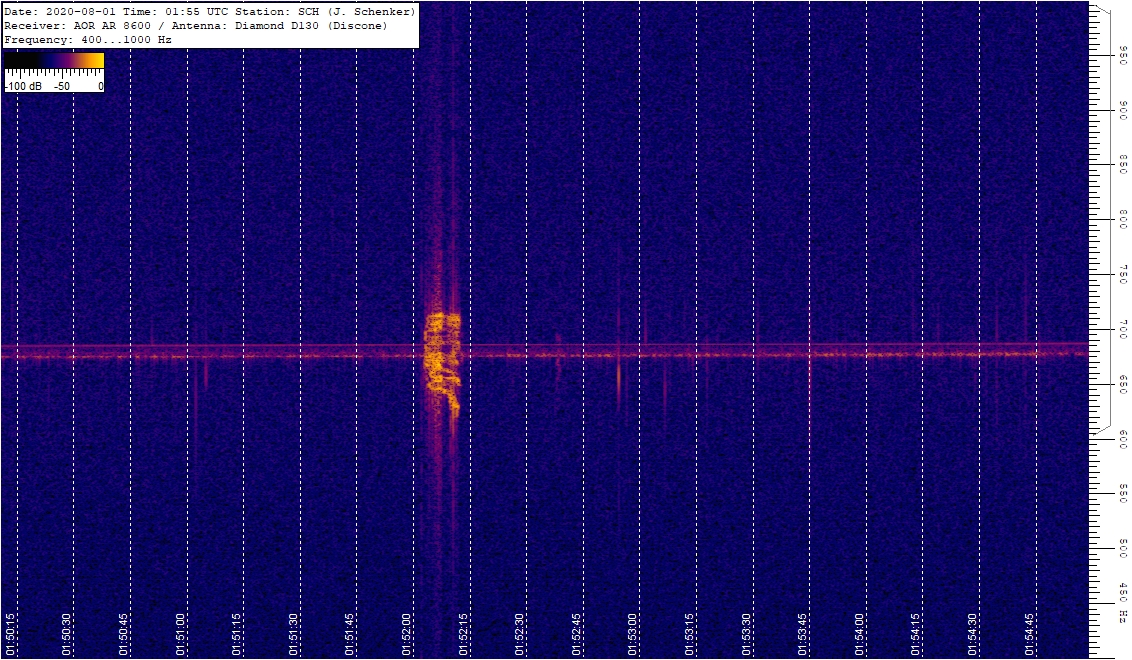Click the 700 frequency axis label

(1123, 328)
